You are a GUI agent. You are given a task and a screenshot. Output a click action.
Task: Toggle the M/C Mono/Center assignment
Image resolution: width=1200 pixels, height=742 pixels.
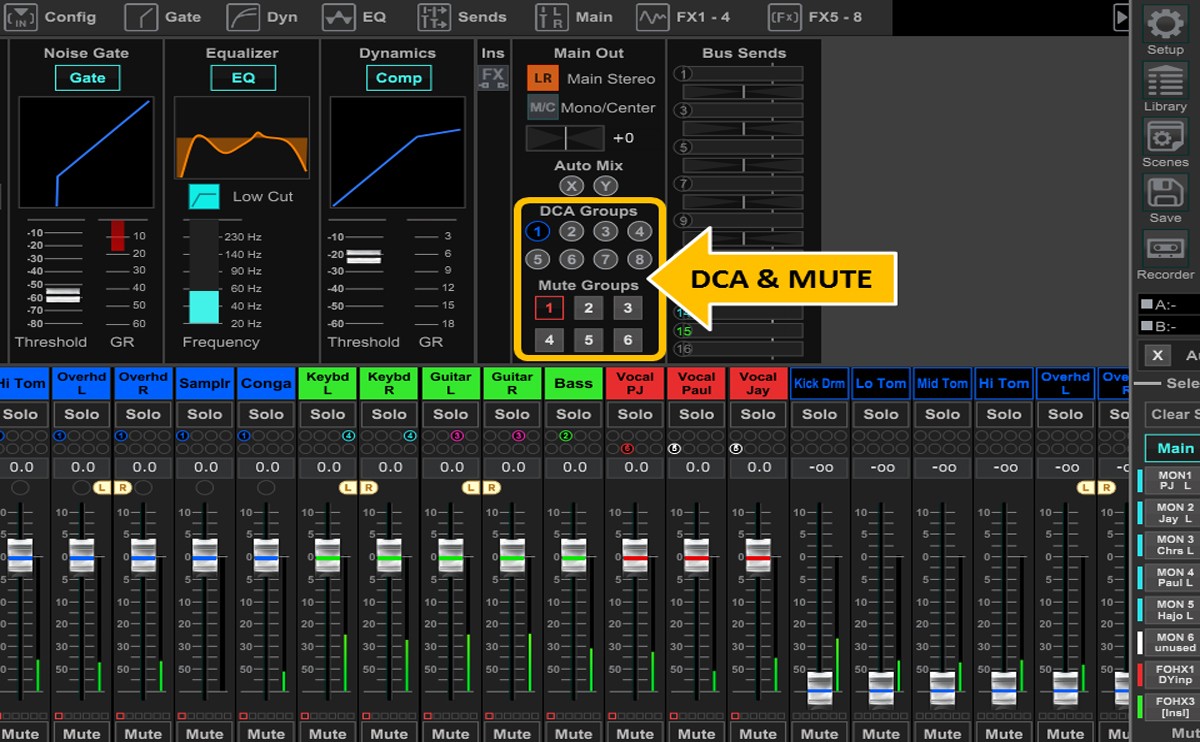[x=543, y=107]
